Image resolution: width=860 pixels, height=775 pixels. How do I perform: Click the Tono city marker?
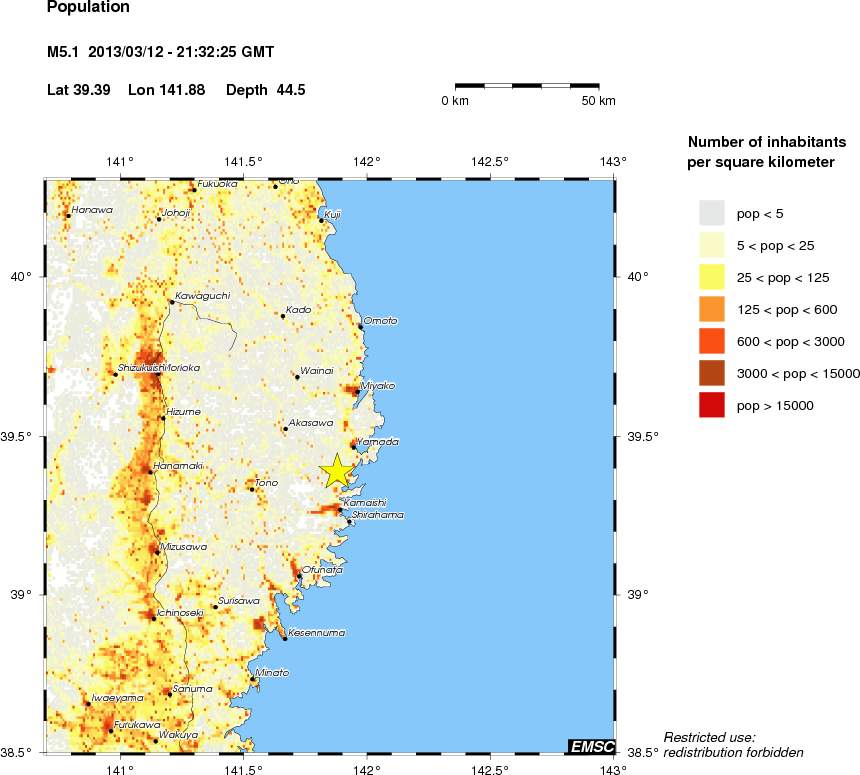pos(252,489)
